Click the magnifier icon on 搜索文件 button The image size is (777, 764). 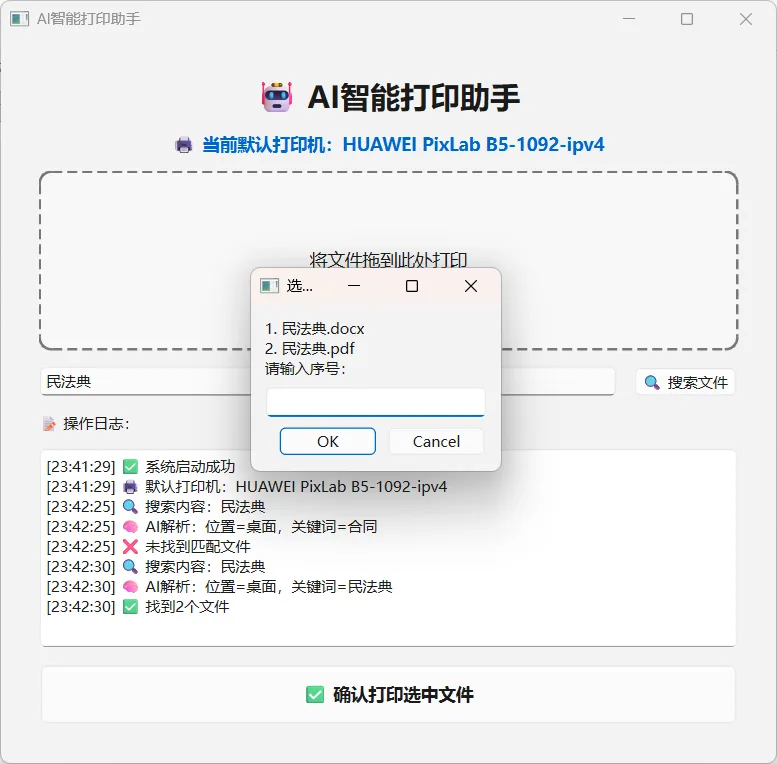[652, 382]
